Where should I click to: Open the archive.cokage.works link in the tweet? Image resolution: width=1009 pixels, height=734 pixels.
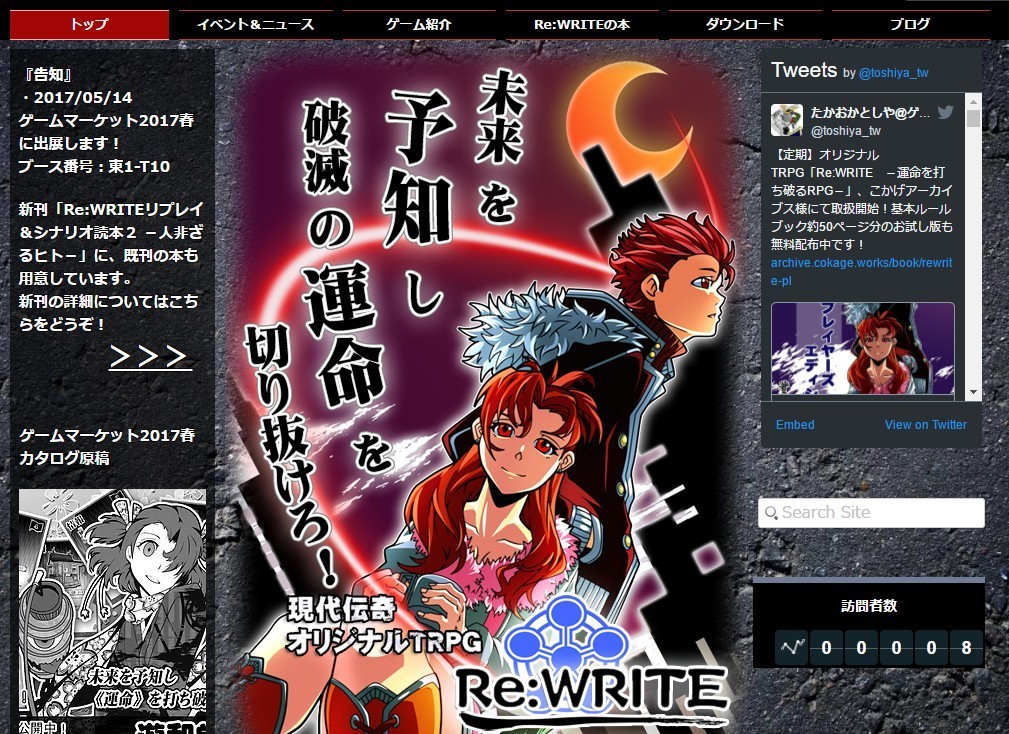(862, 271)
